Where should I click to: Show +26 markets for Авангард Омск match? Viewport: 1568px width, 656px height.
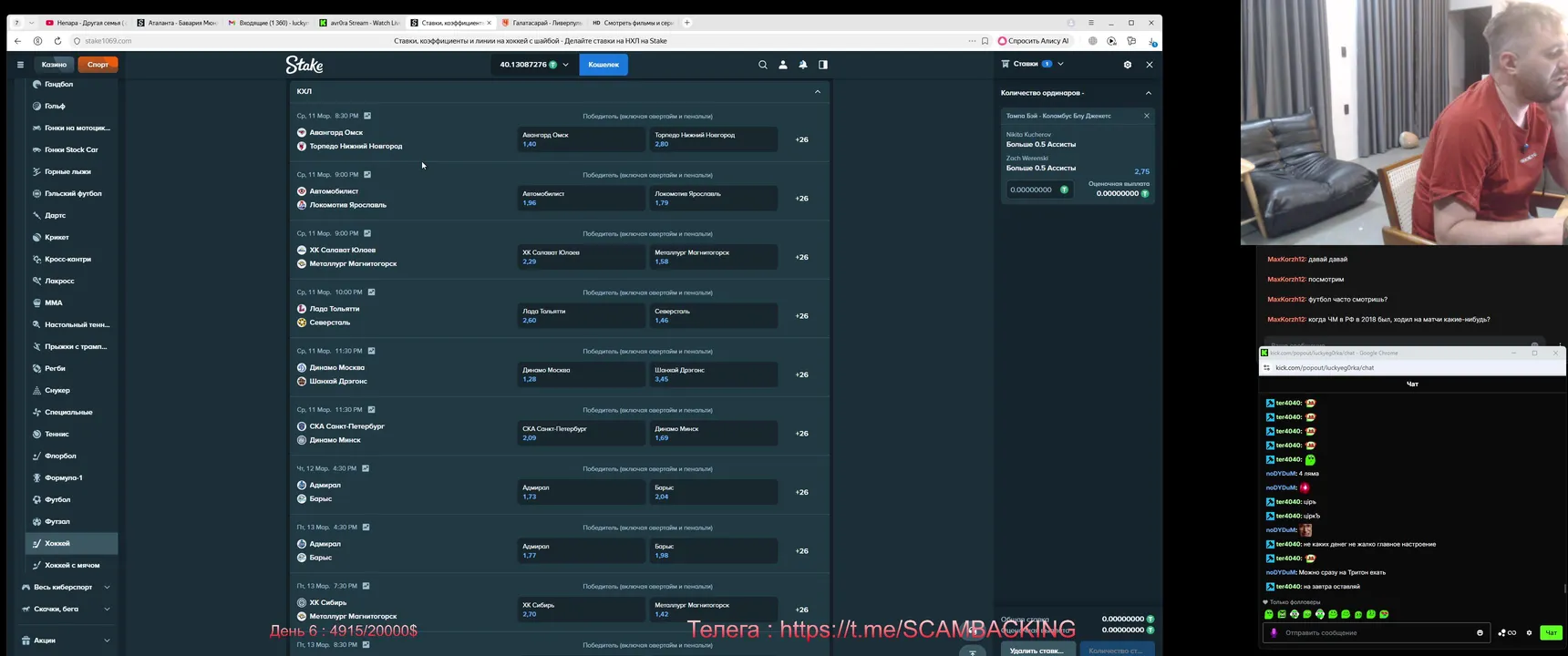point(801,139)
